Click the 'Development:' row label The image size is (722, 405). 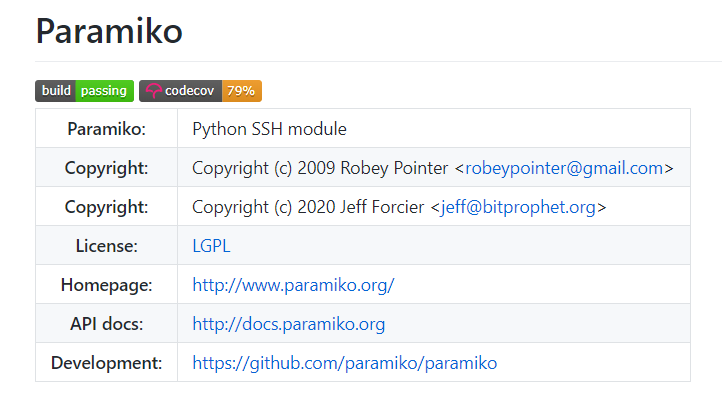coord(106,363)
